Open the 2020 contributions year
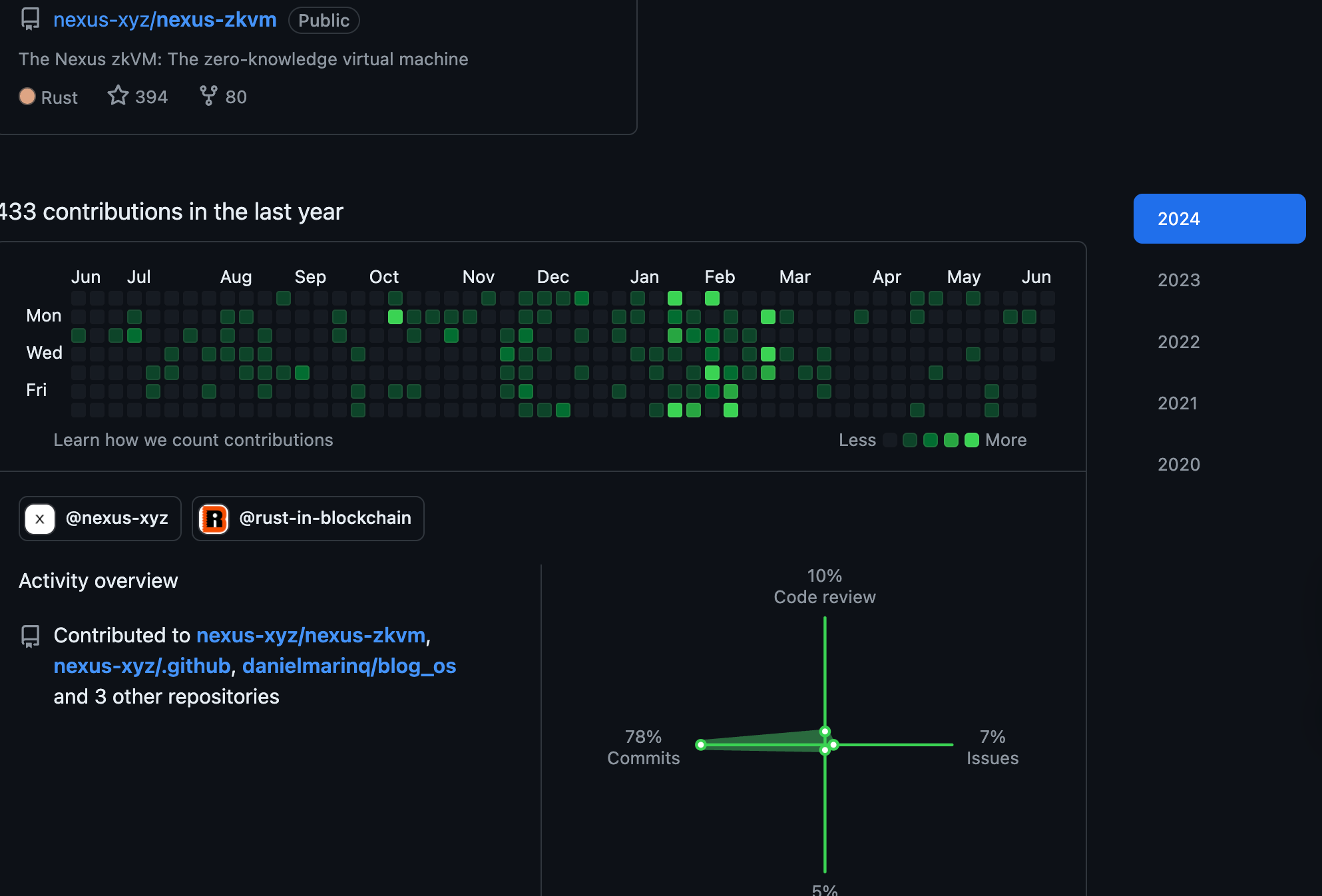Image resolution: width=1322 pixels, height=896 pixels. point(1178,465)
